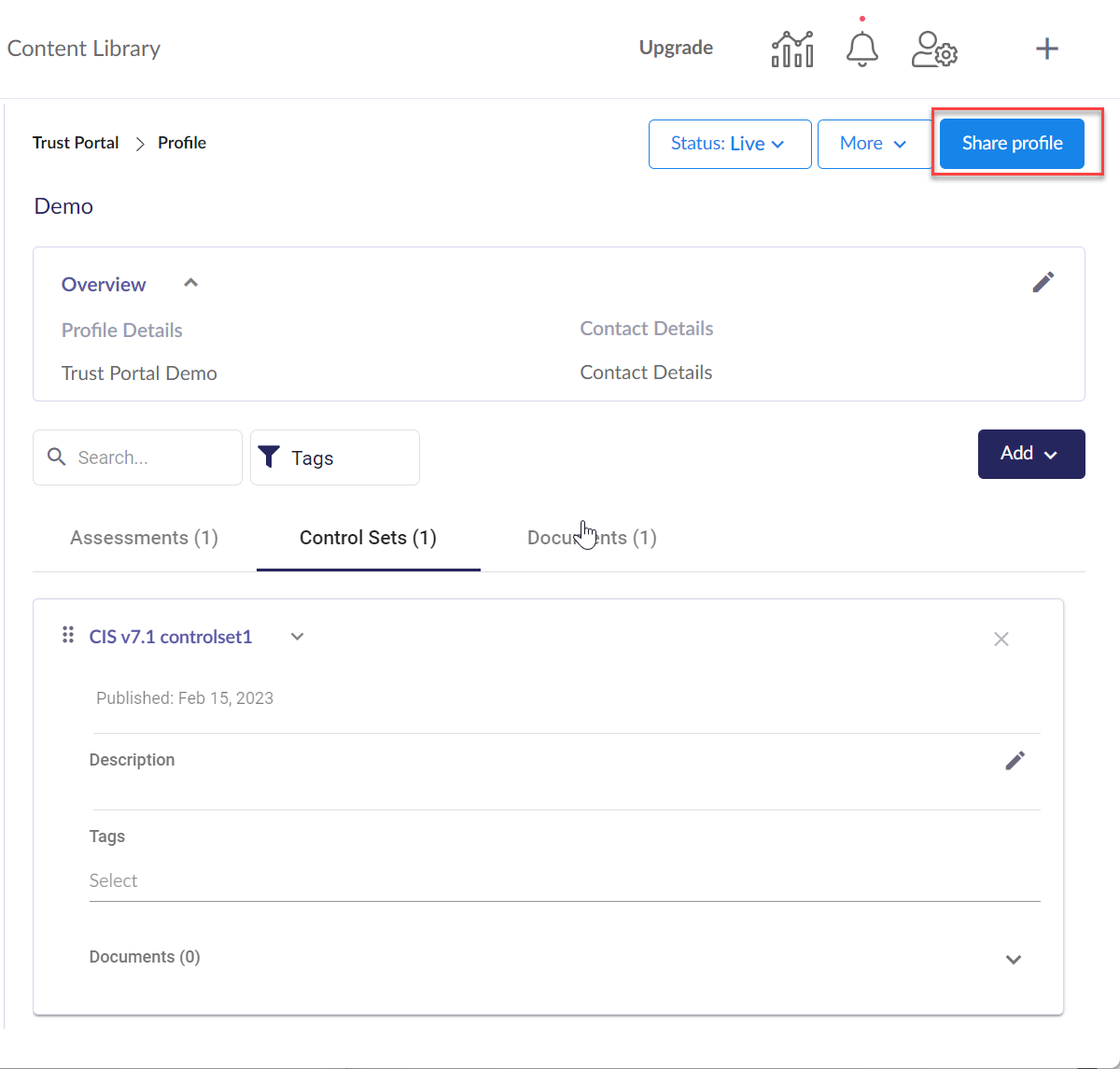Open the notifications bell
The height and width of the screenshot is (1069, 1120).
(861, 49)
